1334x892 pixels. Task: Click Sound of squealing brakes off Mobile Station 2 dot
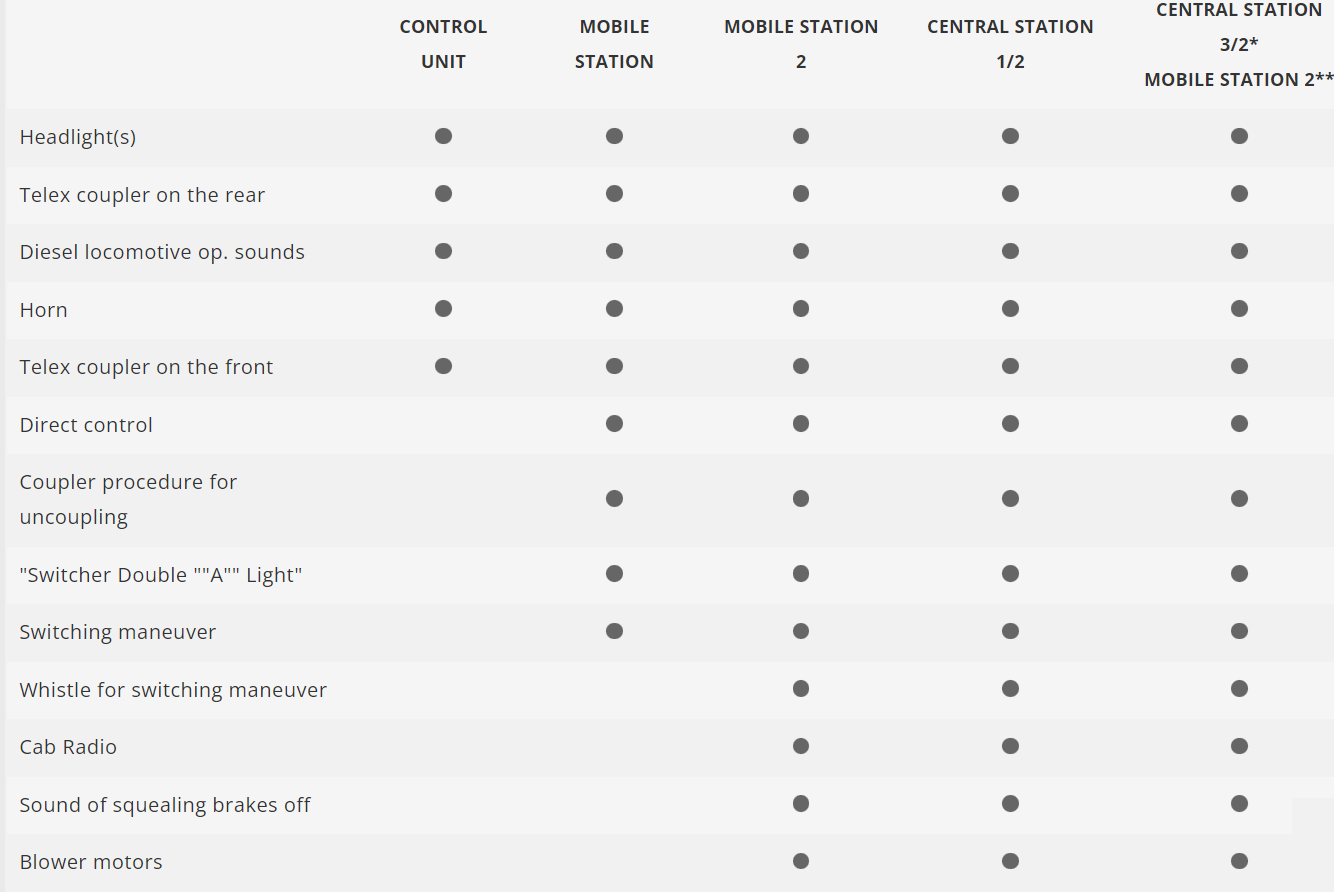tap(801, 803)
